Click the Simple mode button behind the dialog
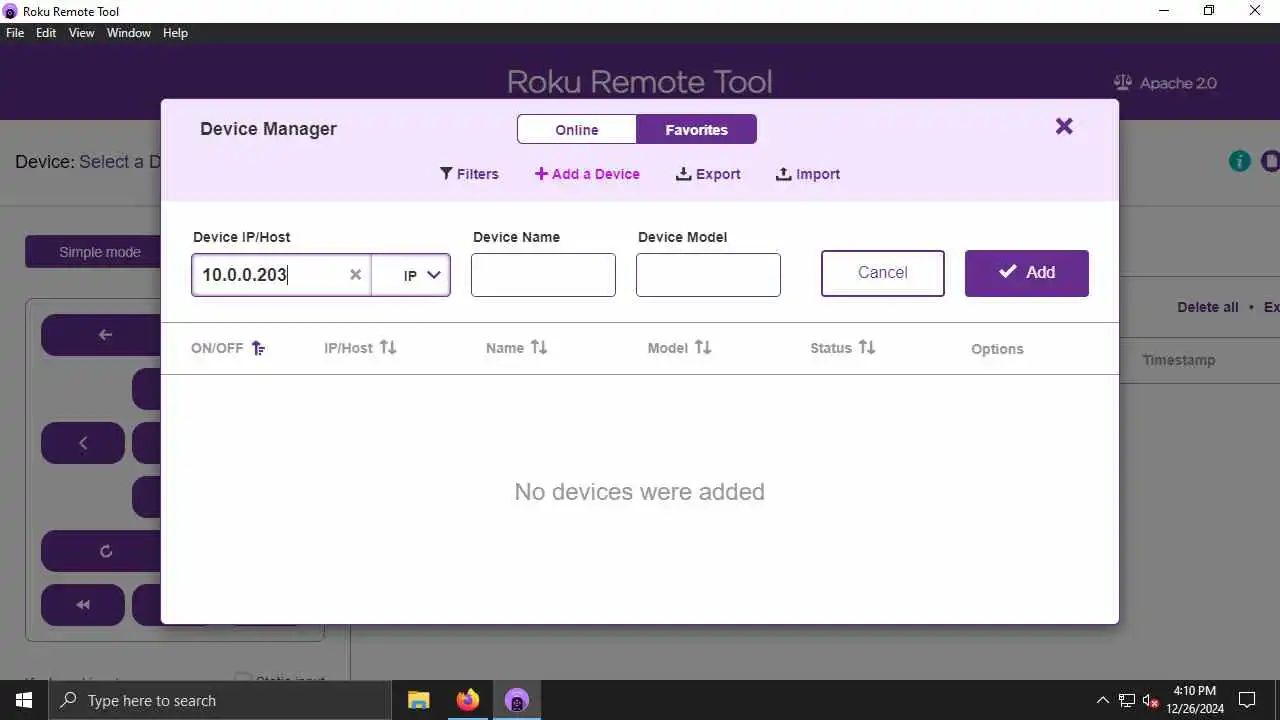 [93, 252]
